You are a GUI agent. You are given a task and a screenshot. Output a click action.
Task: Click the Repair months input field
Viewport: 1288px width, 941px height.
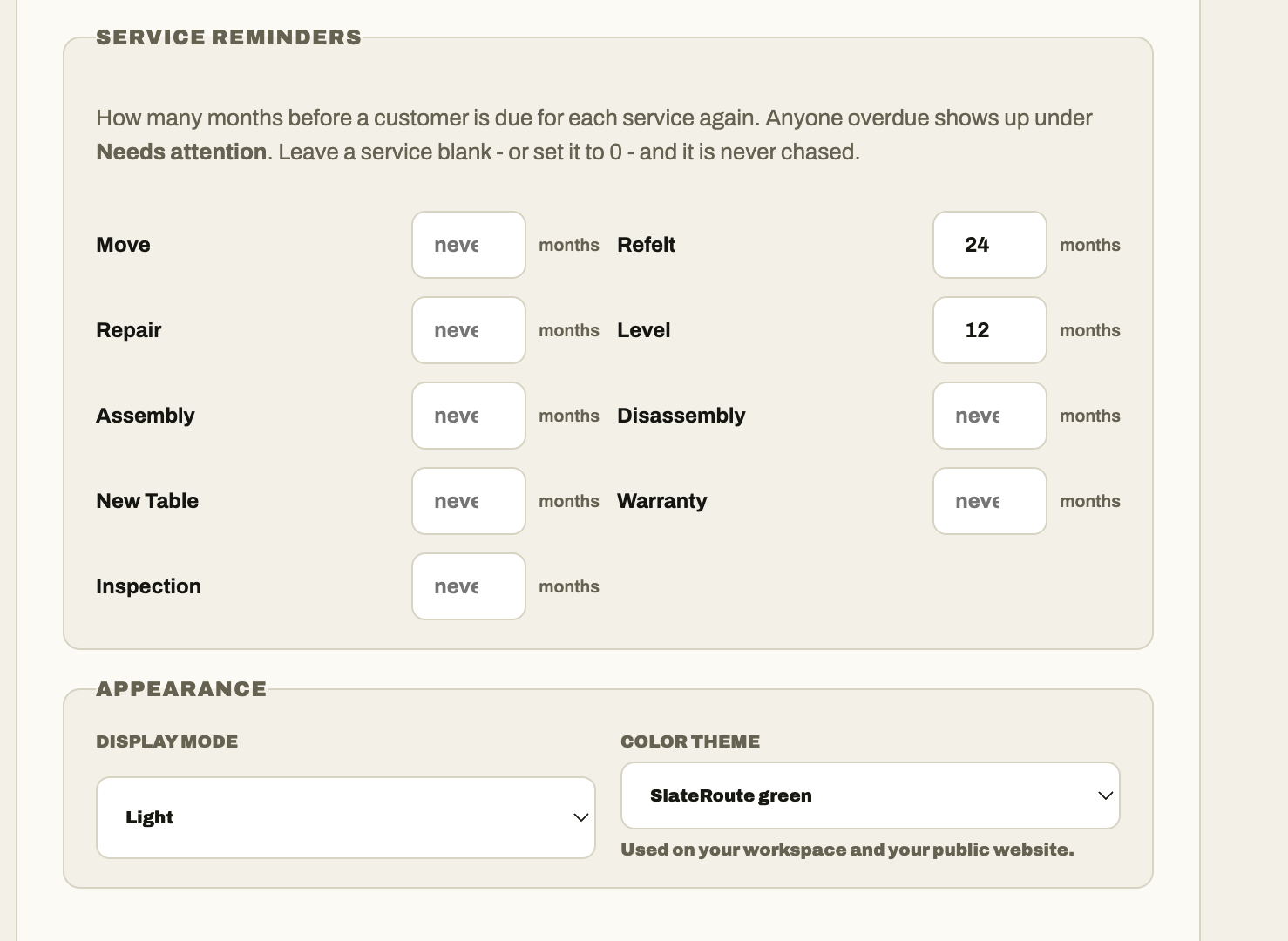pos(469,330)
